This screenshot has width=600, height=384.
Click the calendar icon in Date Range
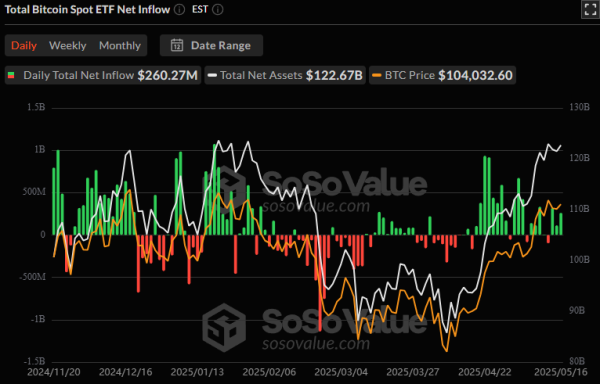point(177,45)
